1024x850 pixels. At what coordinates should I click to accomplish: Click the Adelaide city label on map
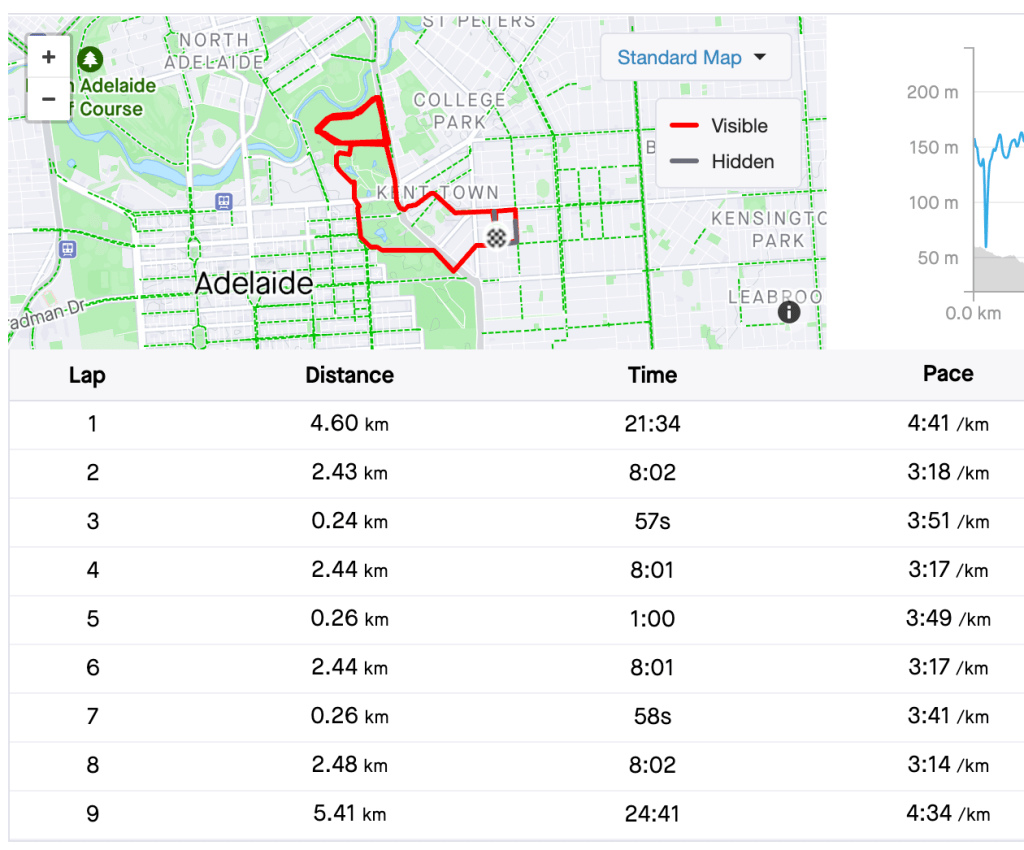pyautogui.click(x=253, y=284)
